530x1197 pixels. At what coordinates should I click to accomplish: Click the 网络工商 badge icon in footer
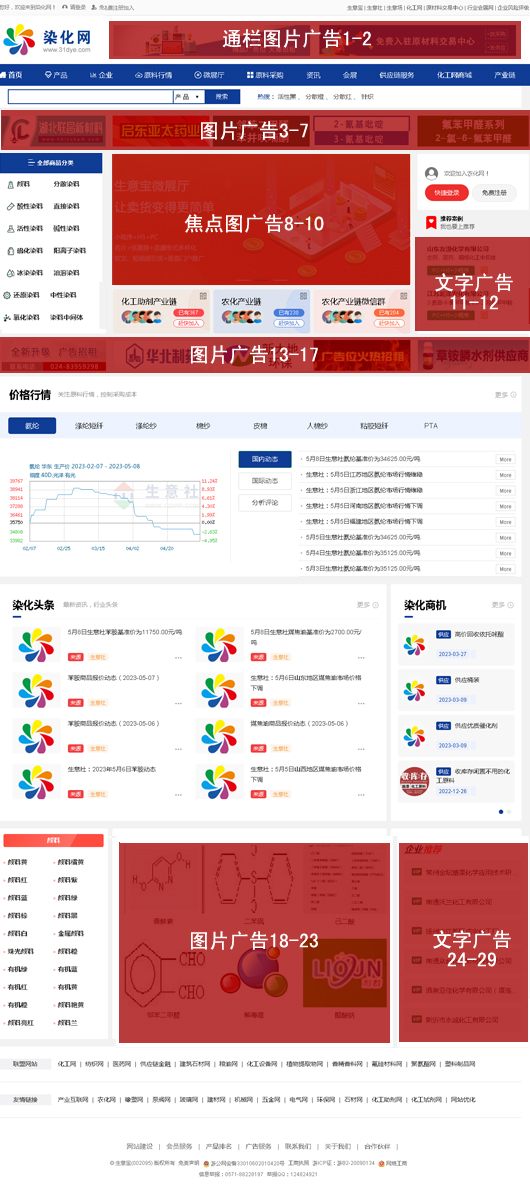(x=381, y=1163)
